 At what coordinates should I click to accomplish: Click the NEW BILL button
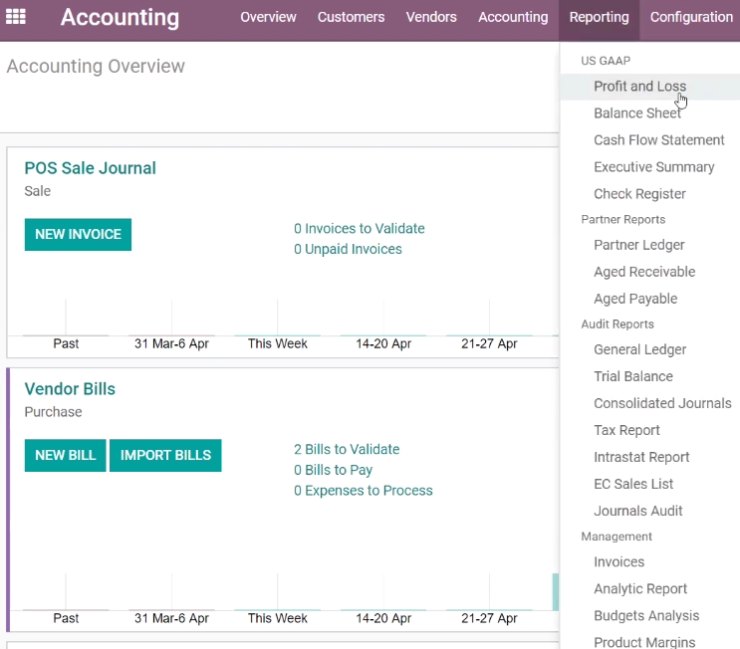(65, 455)
